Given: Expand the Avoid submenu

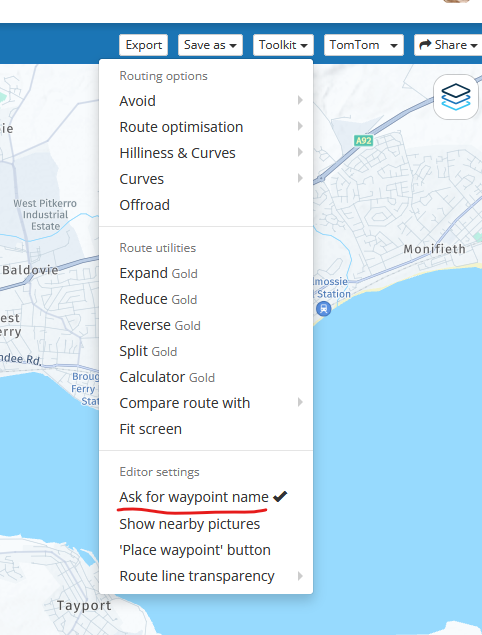Looking at the screenshot, I should point(206,100).
